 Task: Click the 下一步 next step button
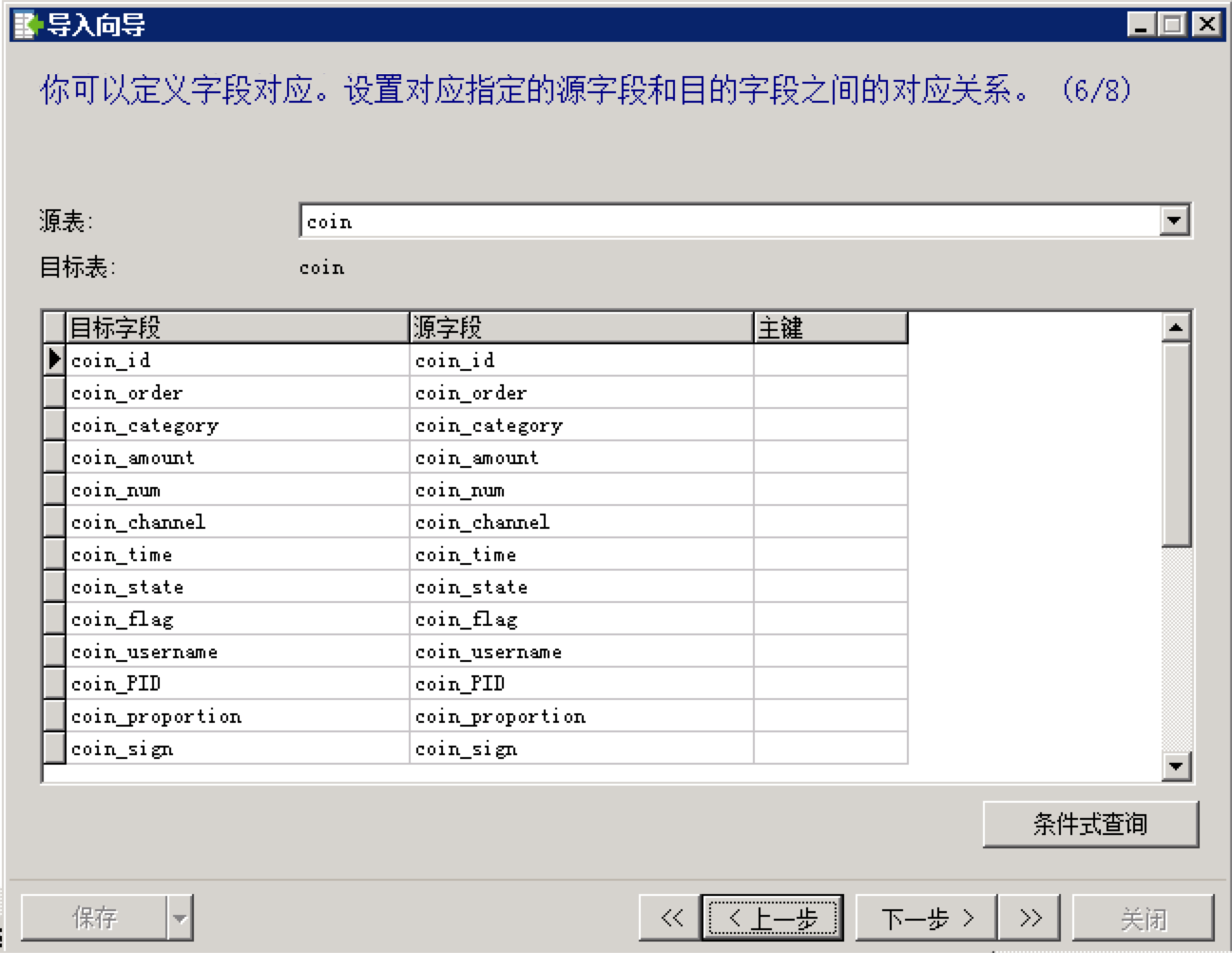coord(926,919)
